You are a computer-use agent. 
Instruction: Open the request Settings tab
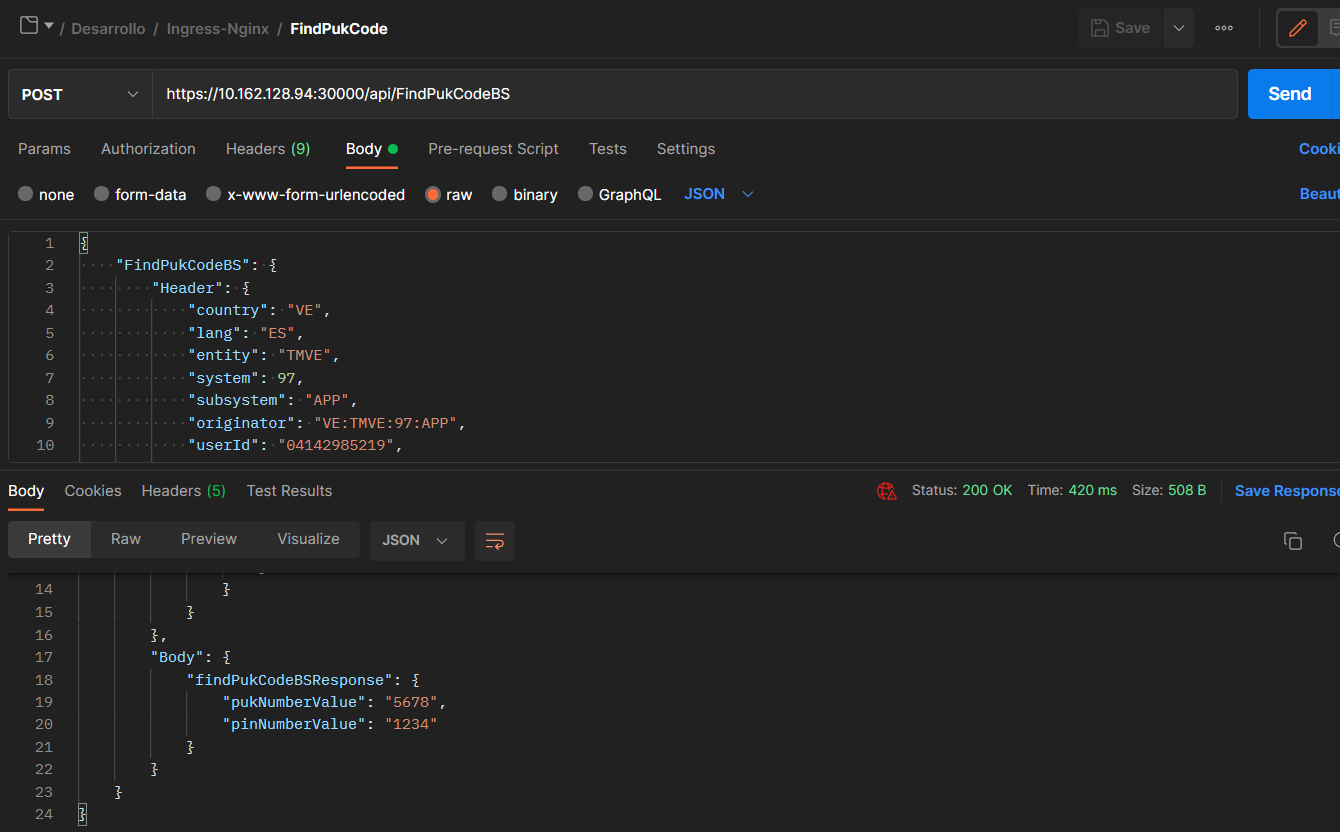point(686,149)
